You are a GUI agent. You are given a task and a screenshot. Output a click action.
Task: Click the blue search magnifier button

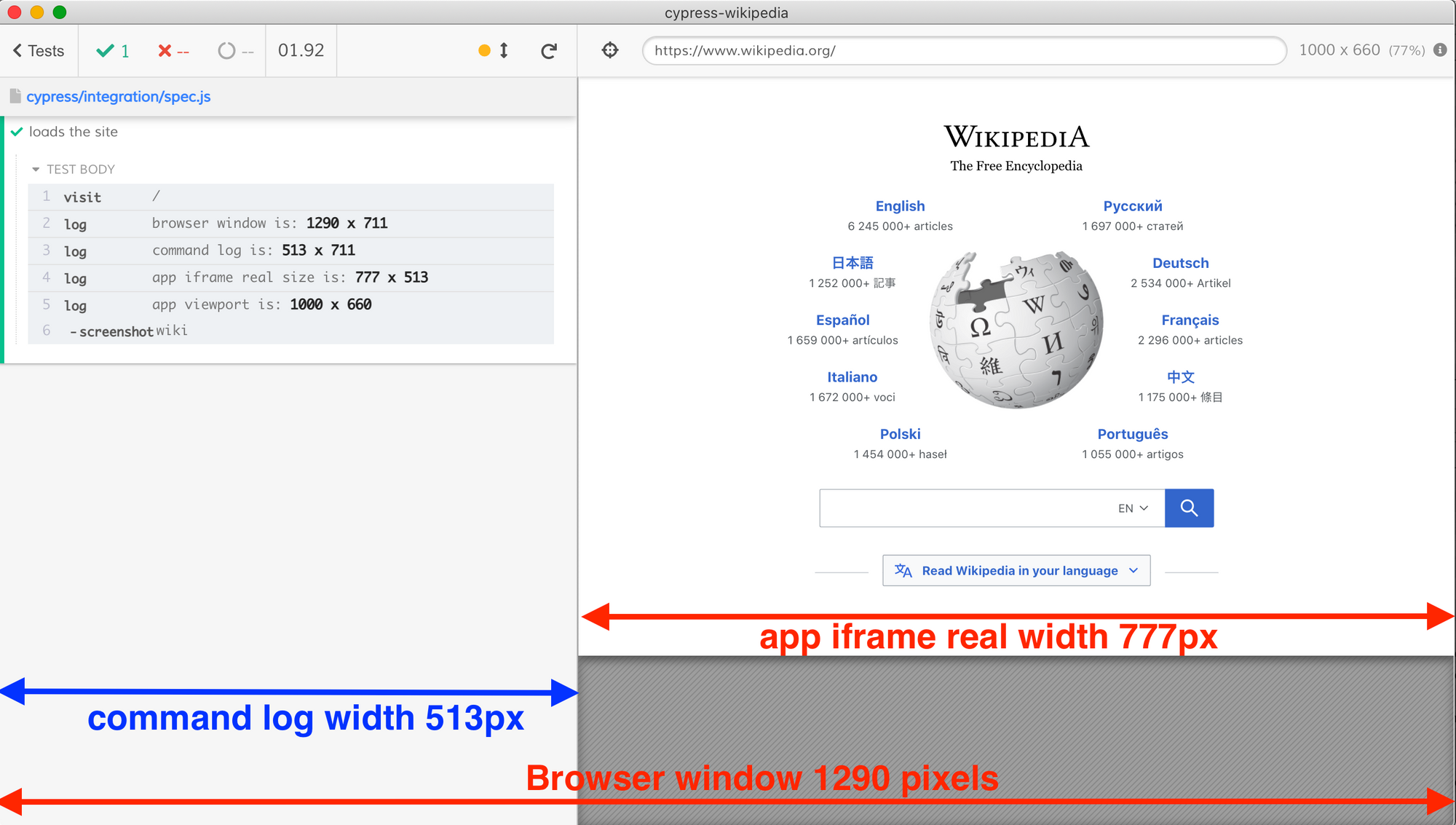tap(1189, 508)
